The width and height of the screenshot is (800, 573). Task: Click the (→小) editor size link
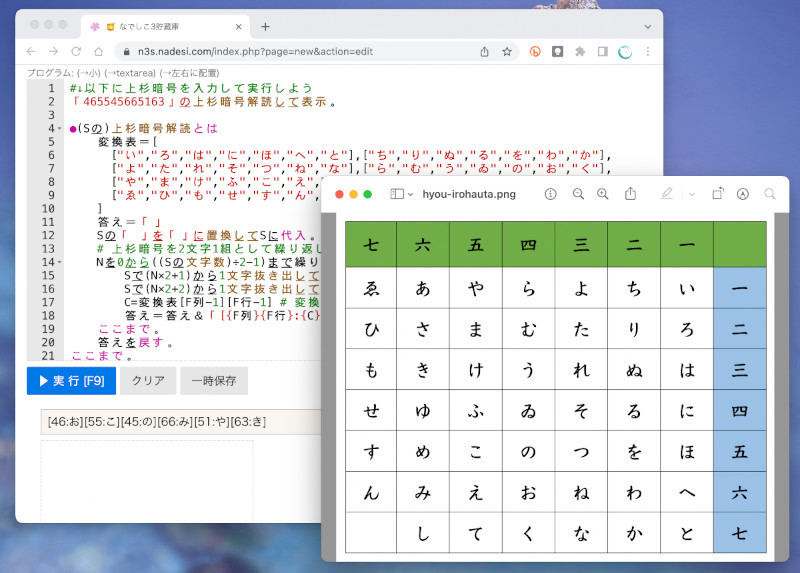pos(89,73)
